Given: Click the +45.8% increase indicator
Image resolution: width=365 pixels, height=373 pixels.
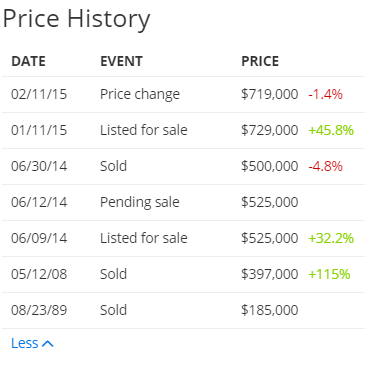Looking at the screenshot, I should [x=331, y=130].
